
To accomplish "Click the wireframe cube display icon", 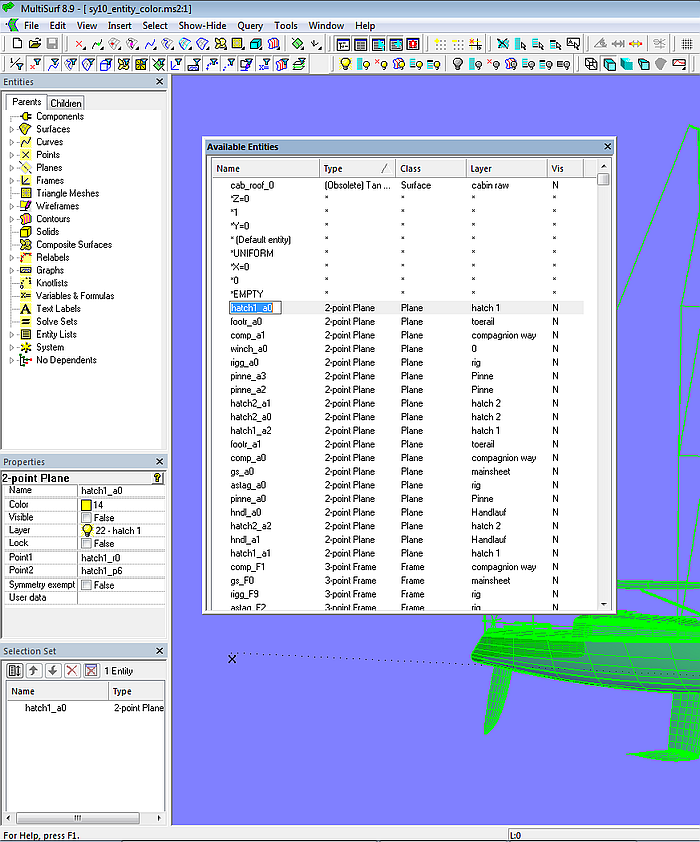I will pos(591,64).
